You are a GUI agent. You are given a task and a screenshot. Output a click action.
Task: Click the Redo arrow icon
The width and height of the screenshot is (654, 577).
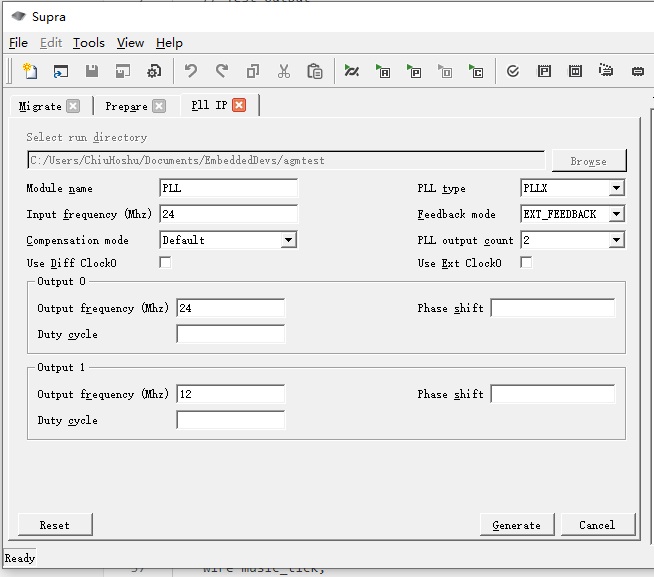tap(222, 71)
